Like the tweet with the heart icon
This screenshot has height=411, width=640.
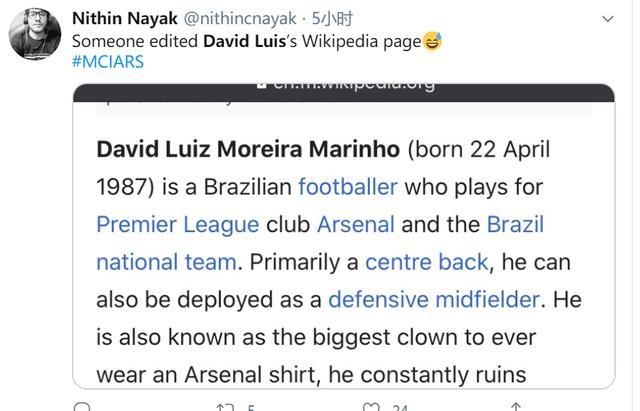tap(371, 407)
